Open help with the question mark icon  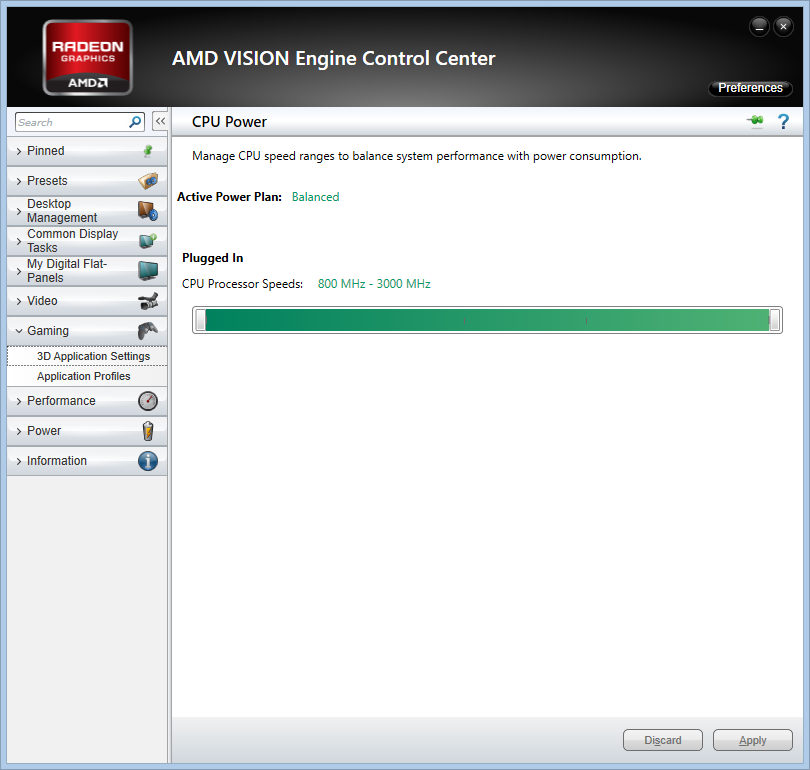(x=783, y=121)
